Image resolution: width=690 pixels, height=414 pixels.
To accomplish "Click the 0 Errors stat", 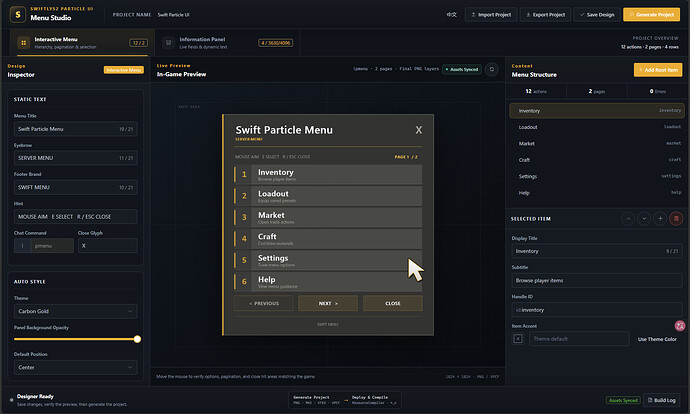I will (657, 91).
